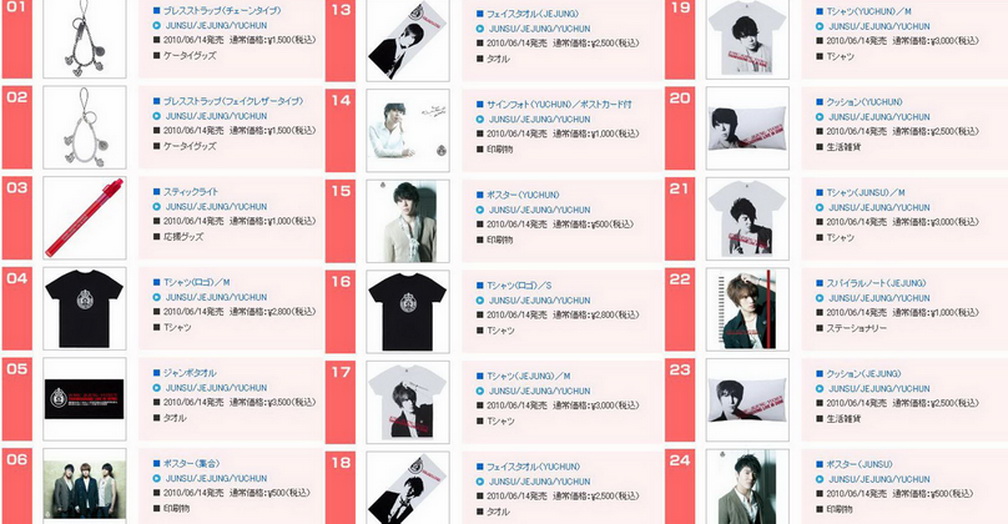
Task: Open the Tシャツ(JUNSU)/M product link
Action: [865, 193]
